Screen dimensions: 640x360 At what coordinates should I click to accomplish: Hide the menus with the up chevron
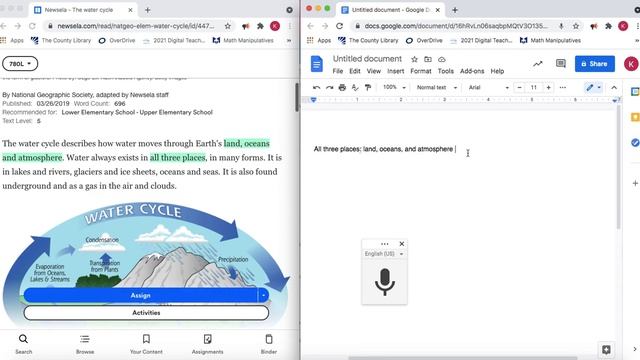tap(614, 87)
